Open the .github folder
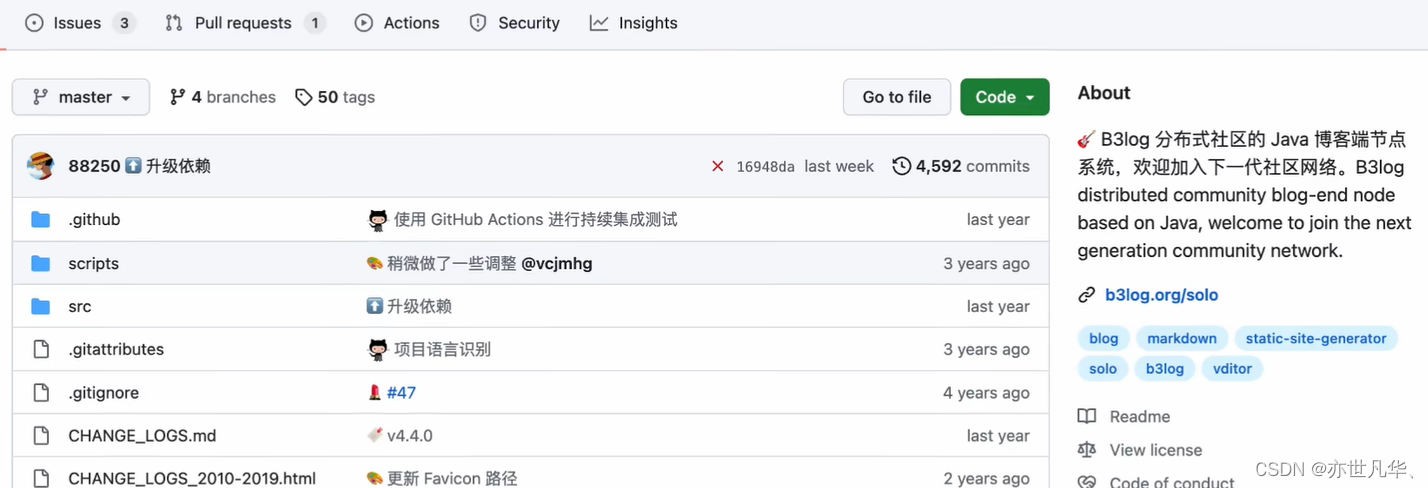 [x=94, y=219]
